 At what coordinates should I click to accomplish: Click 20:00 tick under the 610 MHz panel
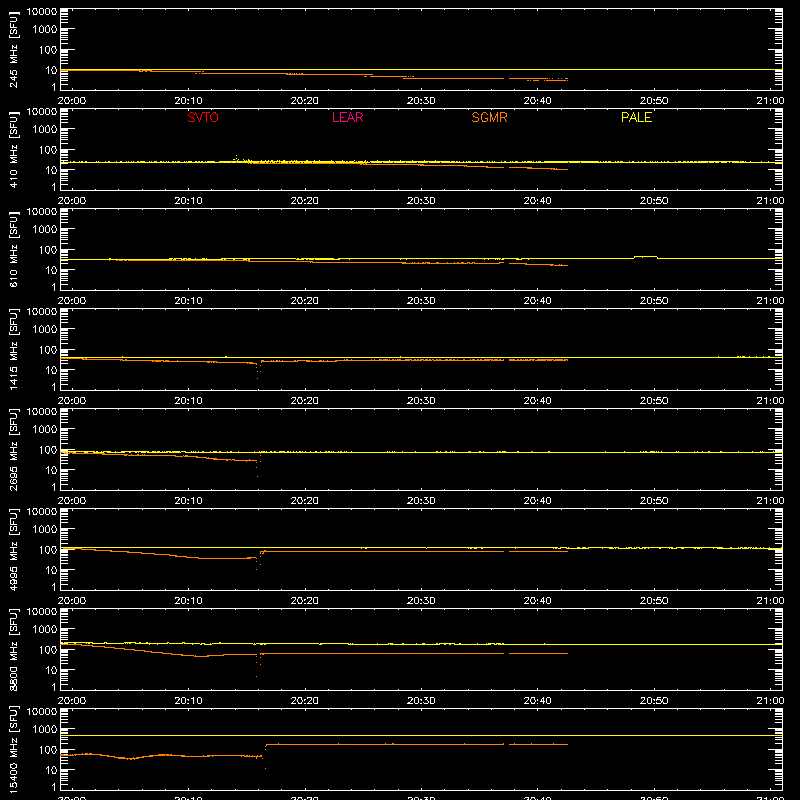[x=72, y=301]
